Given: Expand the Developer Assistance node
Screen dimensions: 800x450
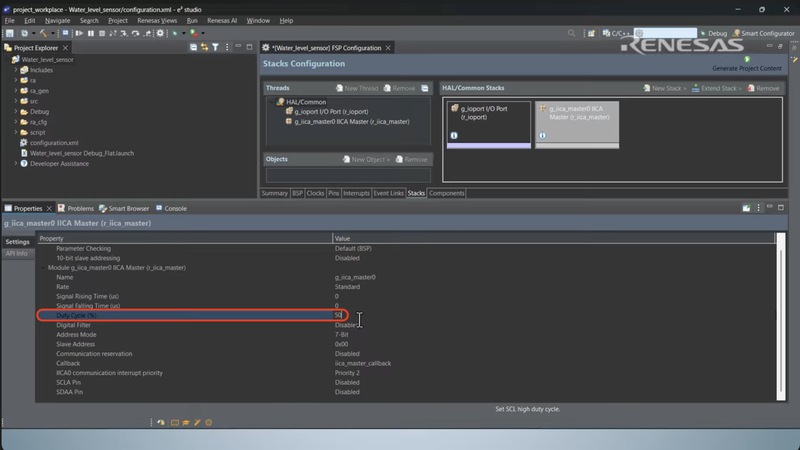Looking at the screenshot, I should [x=16, y=163].
